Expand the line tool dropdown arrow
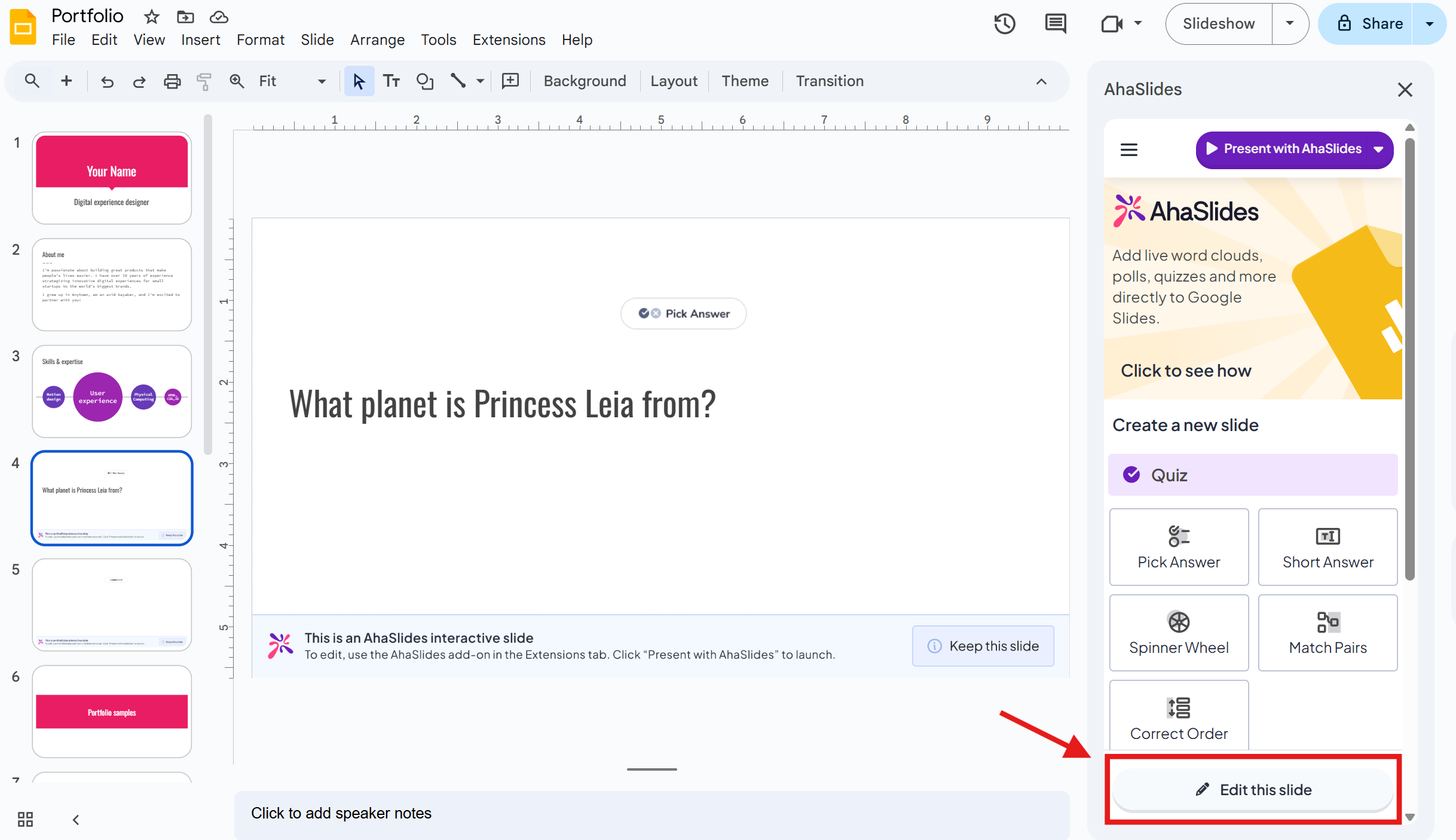 point(480,81)
